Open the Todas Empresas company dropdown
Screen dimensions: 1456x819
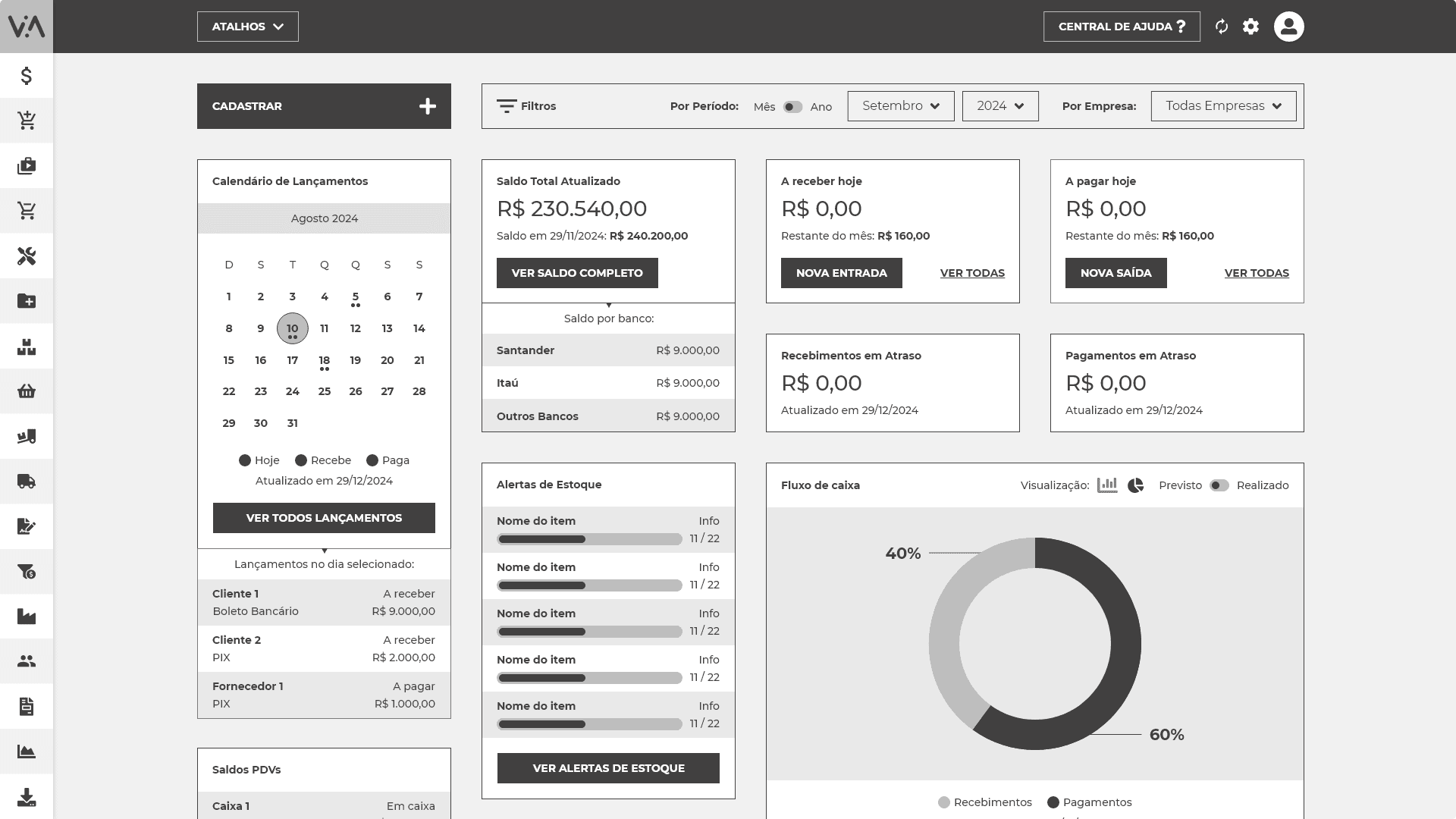(x=1222, y=106)
